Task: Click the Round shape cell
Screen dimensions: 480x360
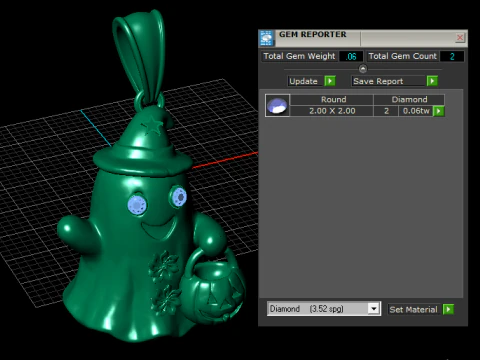Action: pos(332,100)
